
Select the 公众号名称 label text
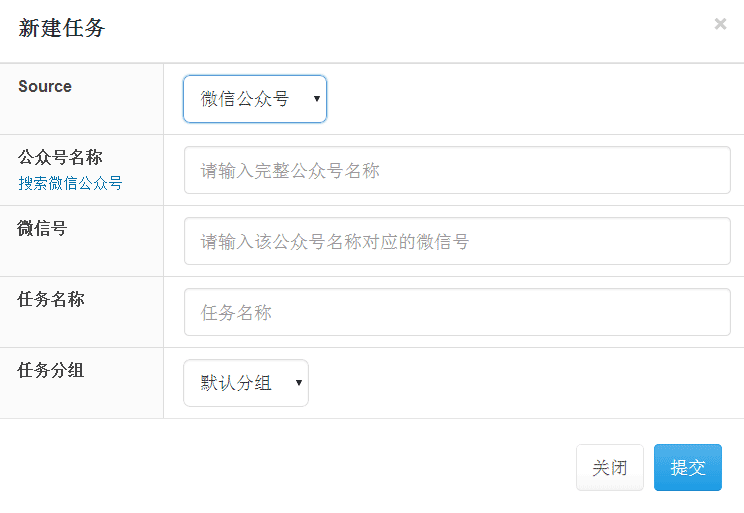tap(60, 157)
